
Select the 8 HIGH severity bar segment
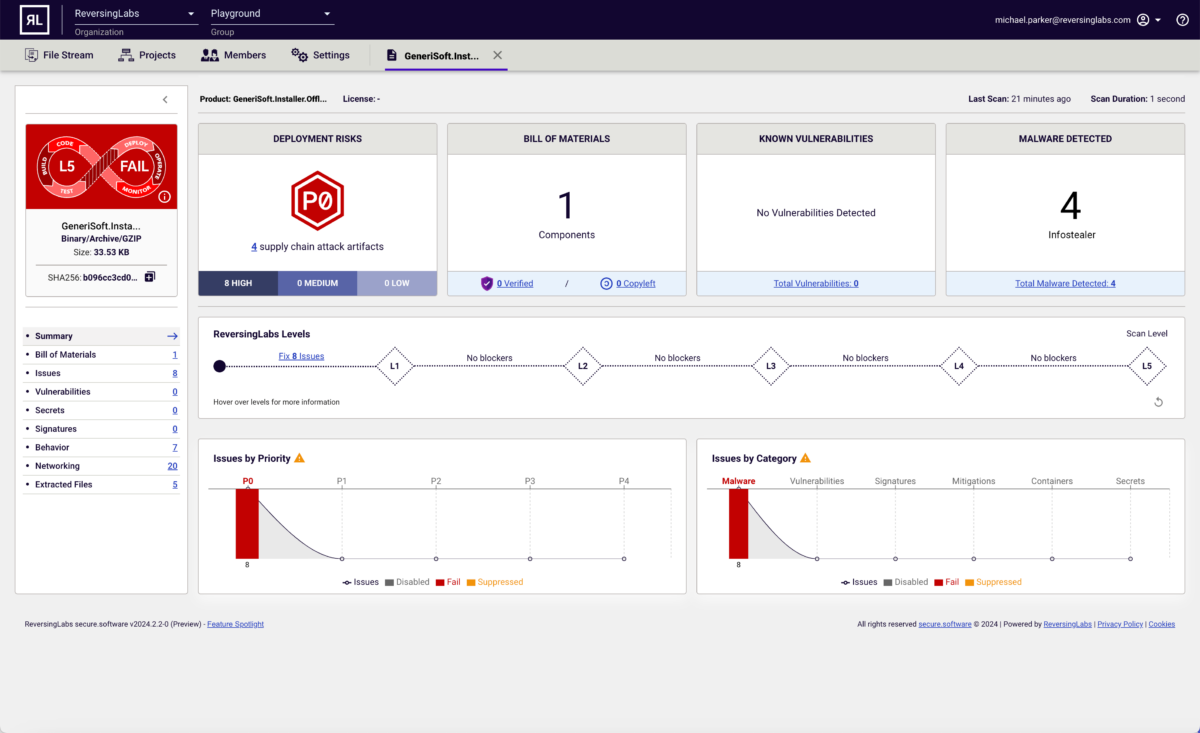point(238,284)
